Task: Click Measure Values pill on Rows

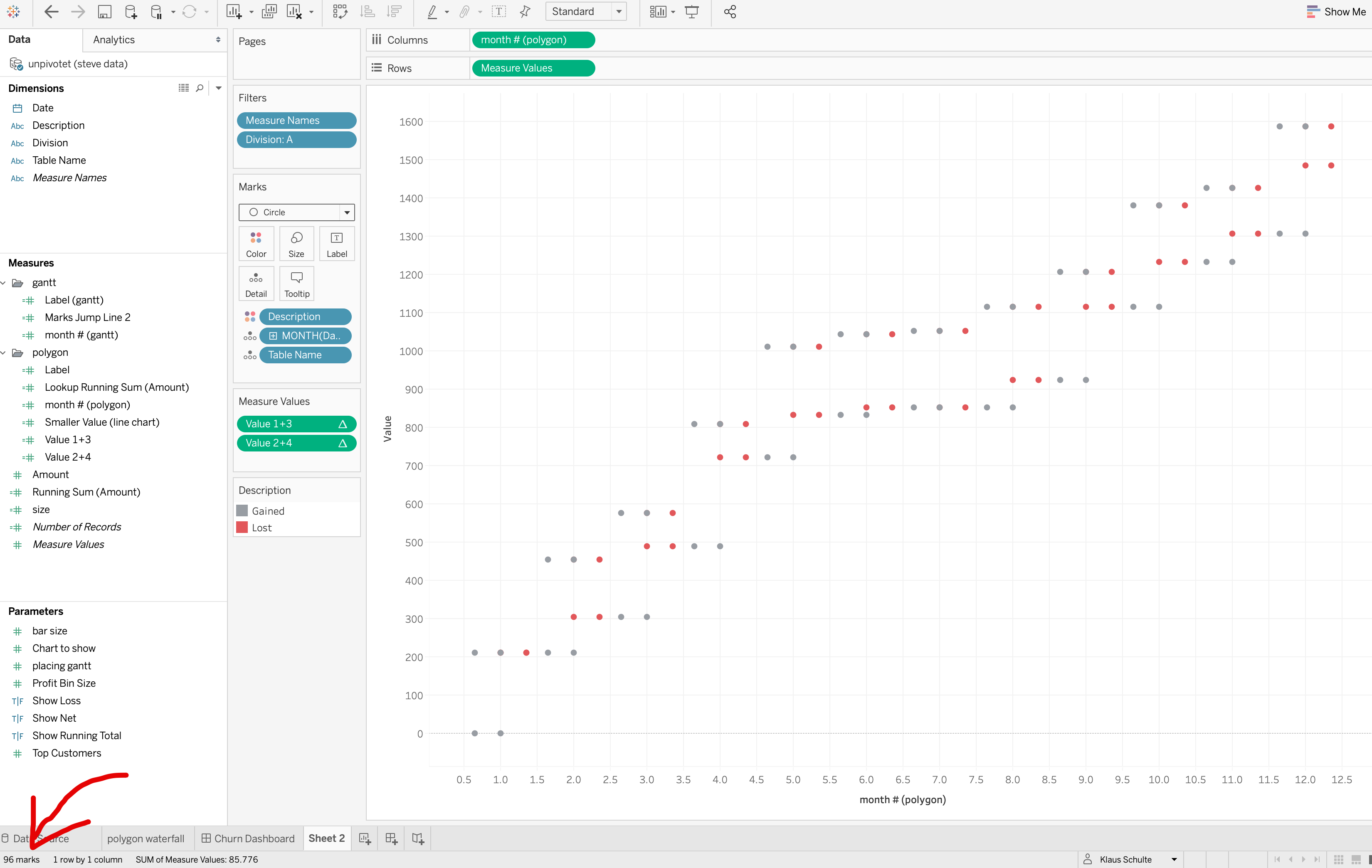Action: pyautogui.click(x=533, y=68)
